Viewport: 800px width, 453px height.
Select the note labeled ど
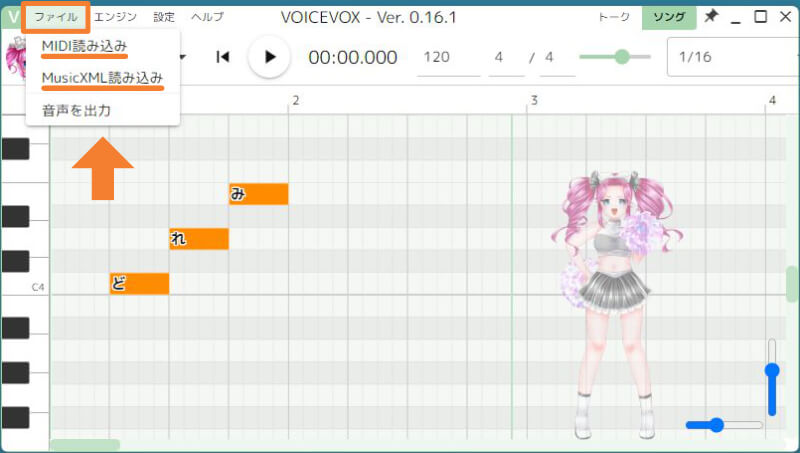point(139,284)
